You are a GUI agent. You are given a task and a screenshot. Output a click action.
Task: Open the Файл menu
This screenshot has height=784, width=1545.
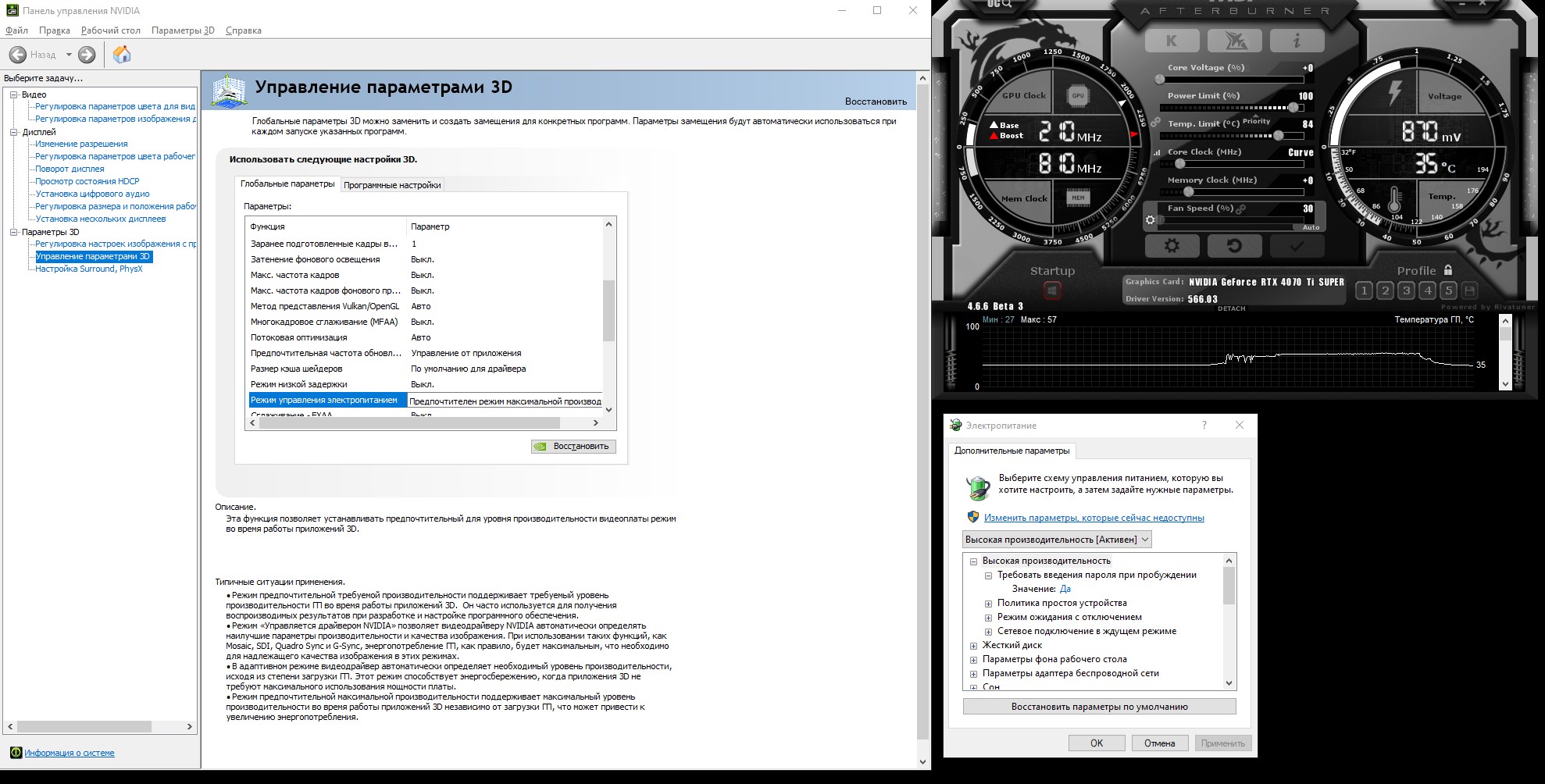(x=16, y=30)
